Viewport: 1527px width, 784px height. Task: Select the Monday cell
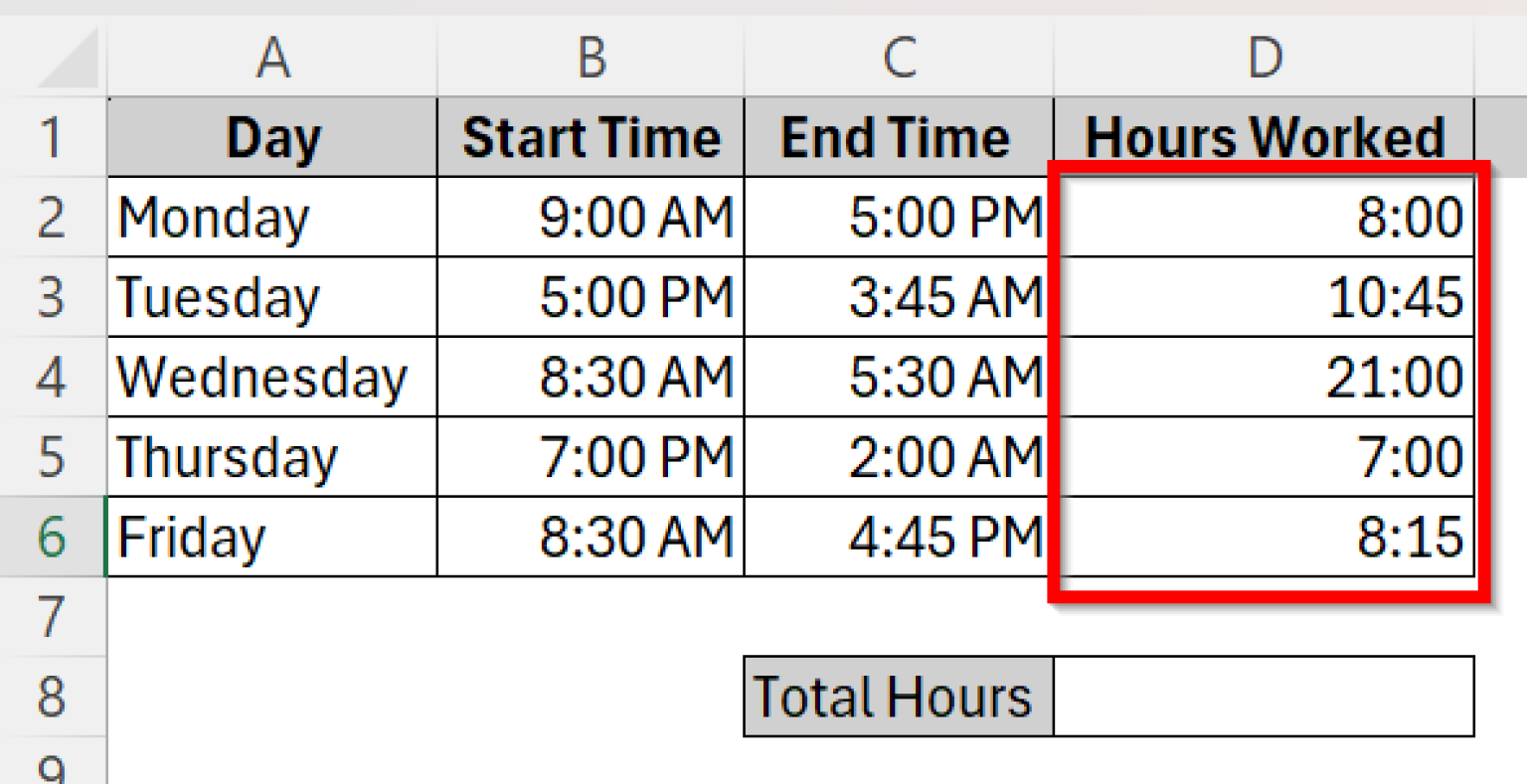(x=273, y=217)
